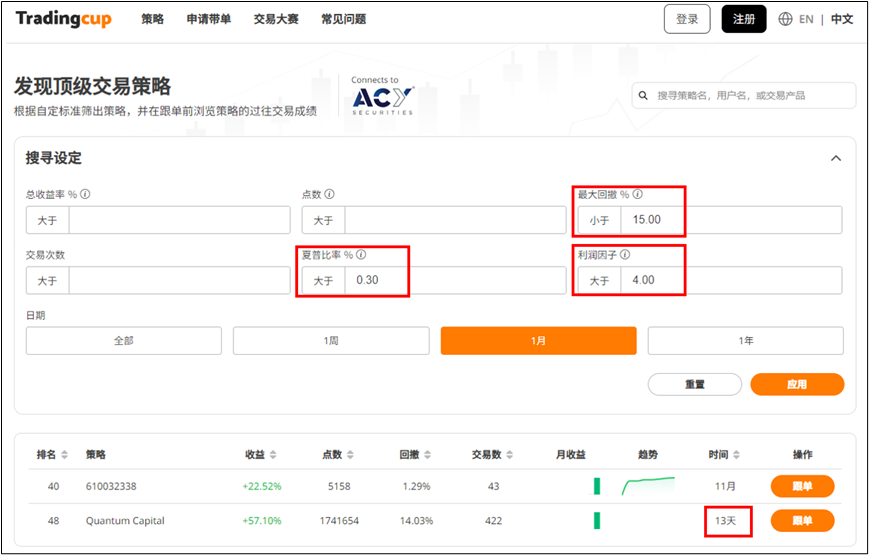Open the 策略 navigation menu
The width and height of the screenshot is (869, 555).
pos(152,19)
